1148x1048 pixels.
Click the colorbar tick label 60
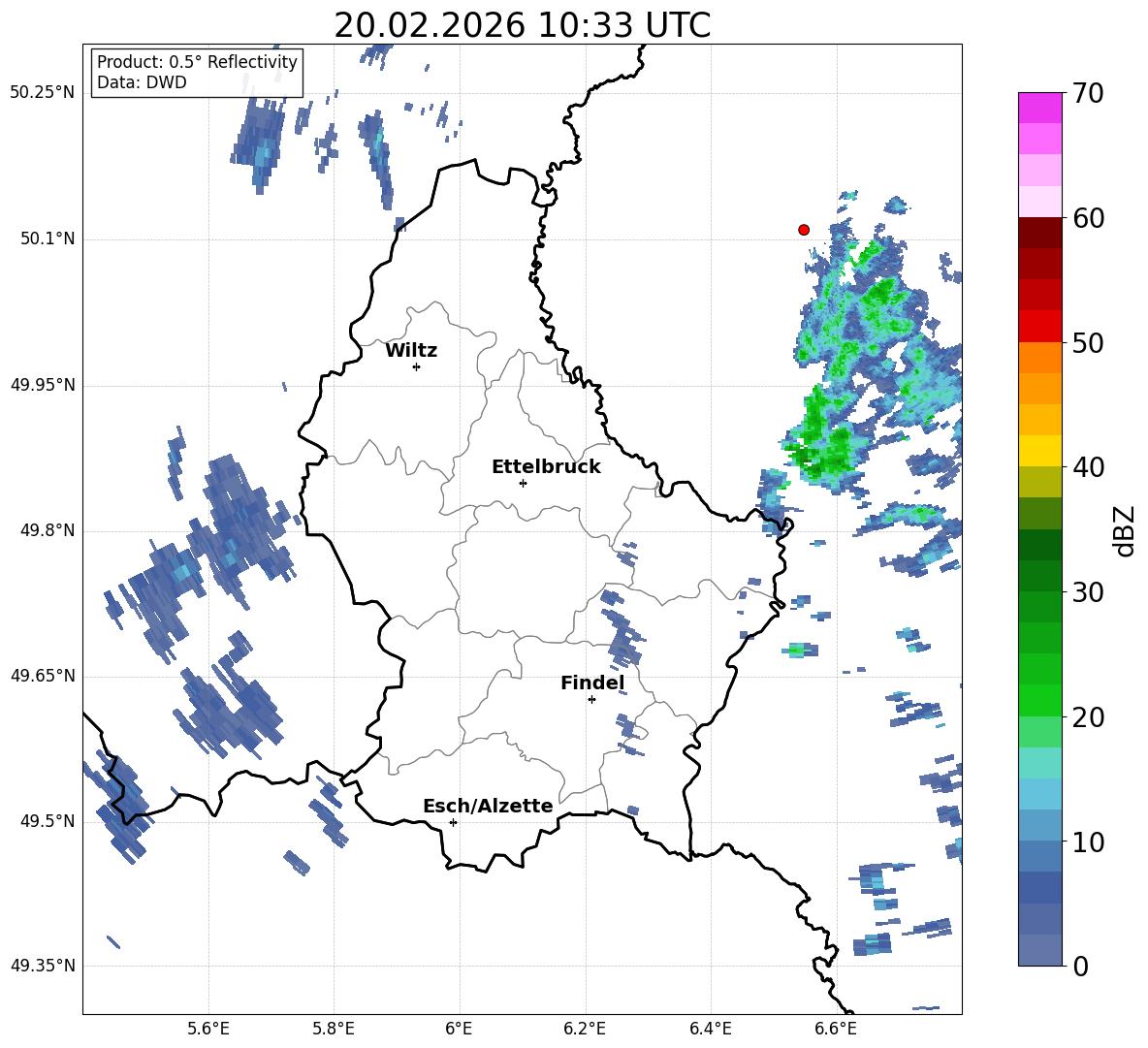coord(1088,218)
